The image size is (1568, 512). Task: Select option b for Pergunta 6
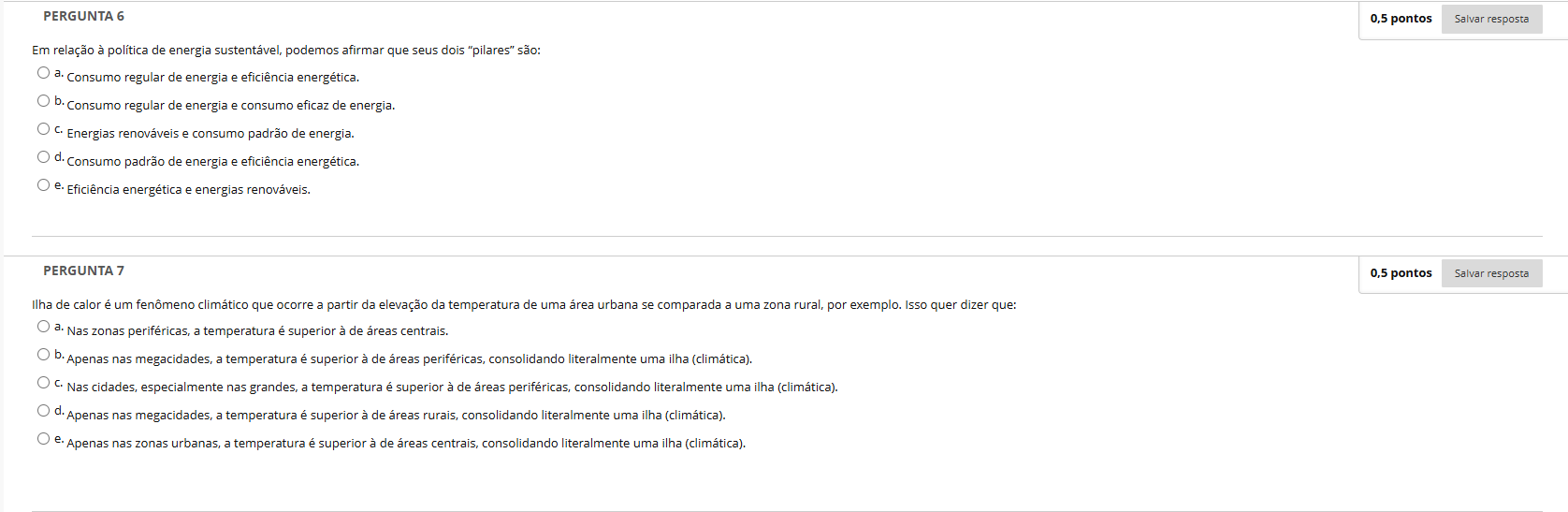point(44,101)
